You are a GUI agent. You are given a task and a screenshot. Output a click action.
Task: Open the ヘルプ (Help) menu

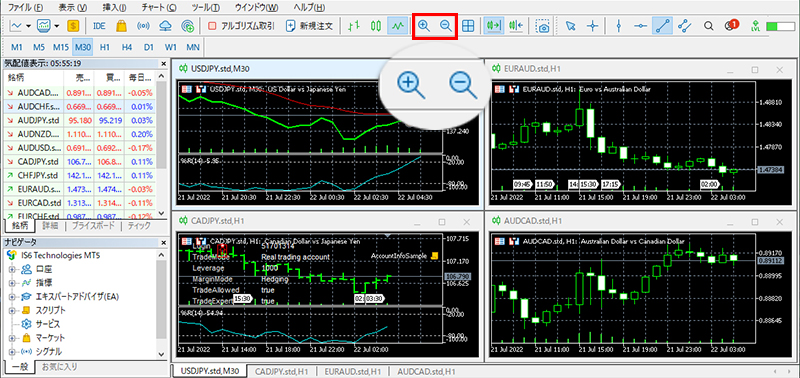(309, 8)
